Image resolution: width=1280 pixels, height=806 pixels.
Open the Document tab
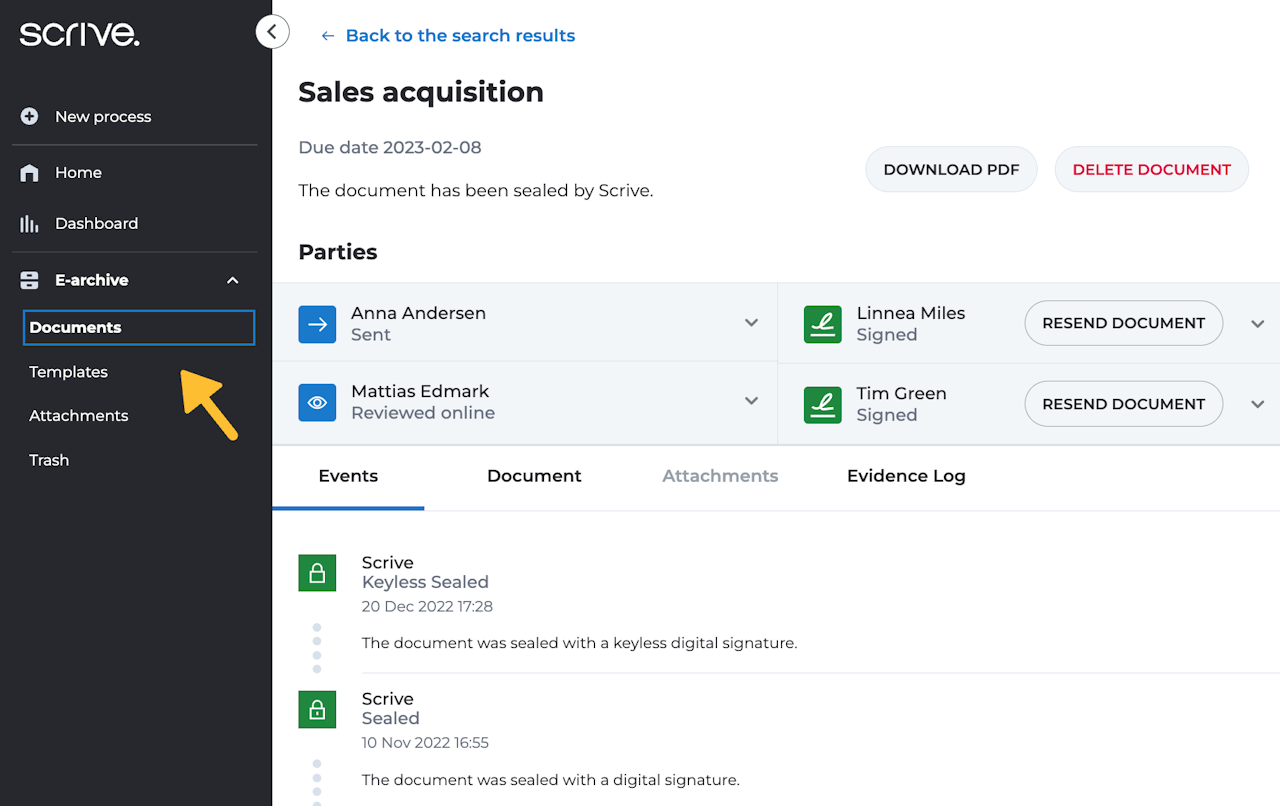click(534, 476)
